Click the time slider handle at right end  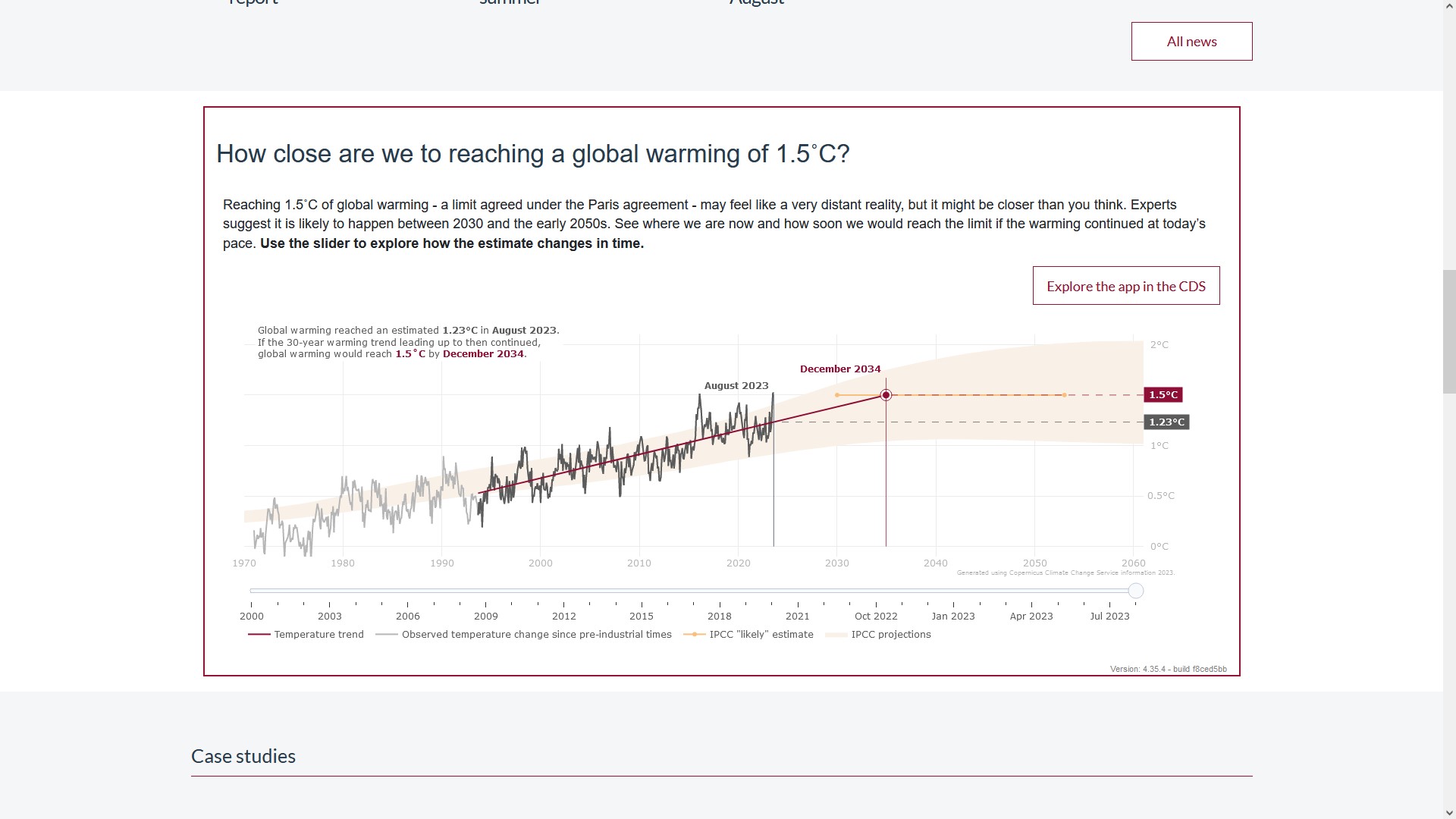[1135, 591]
